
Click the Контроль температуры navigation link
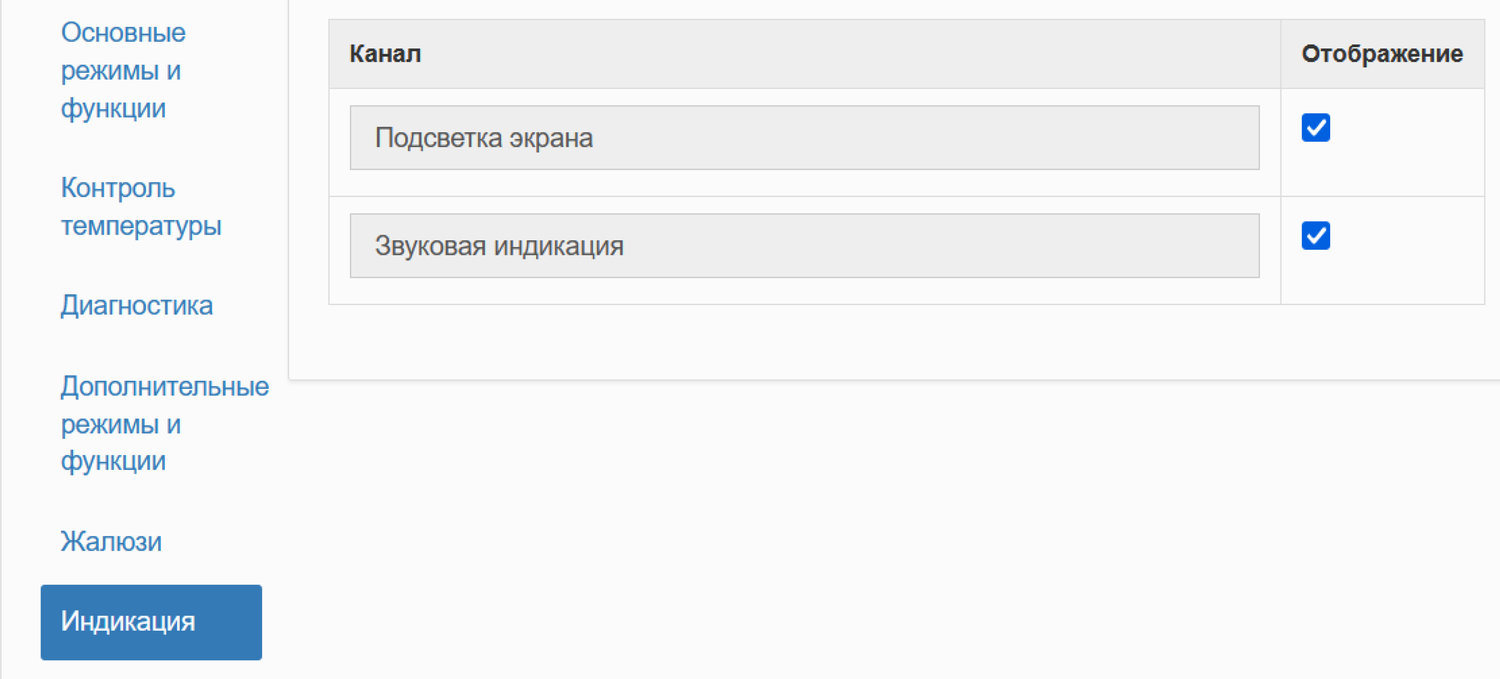point(140,206)
